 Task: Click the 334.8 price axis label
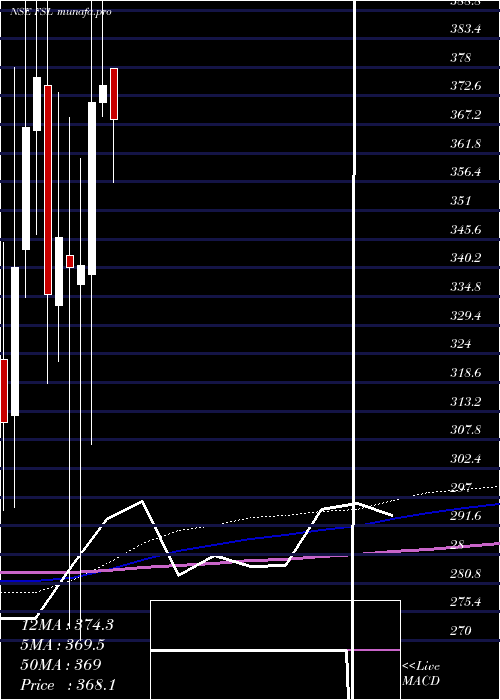click(466, 287)
